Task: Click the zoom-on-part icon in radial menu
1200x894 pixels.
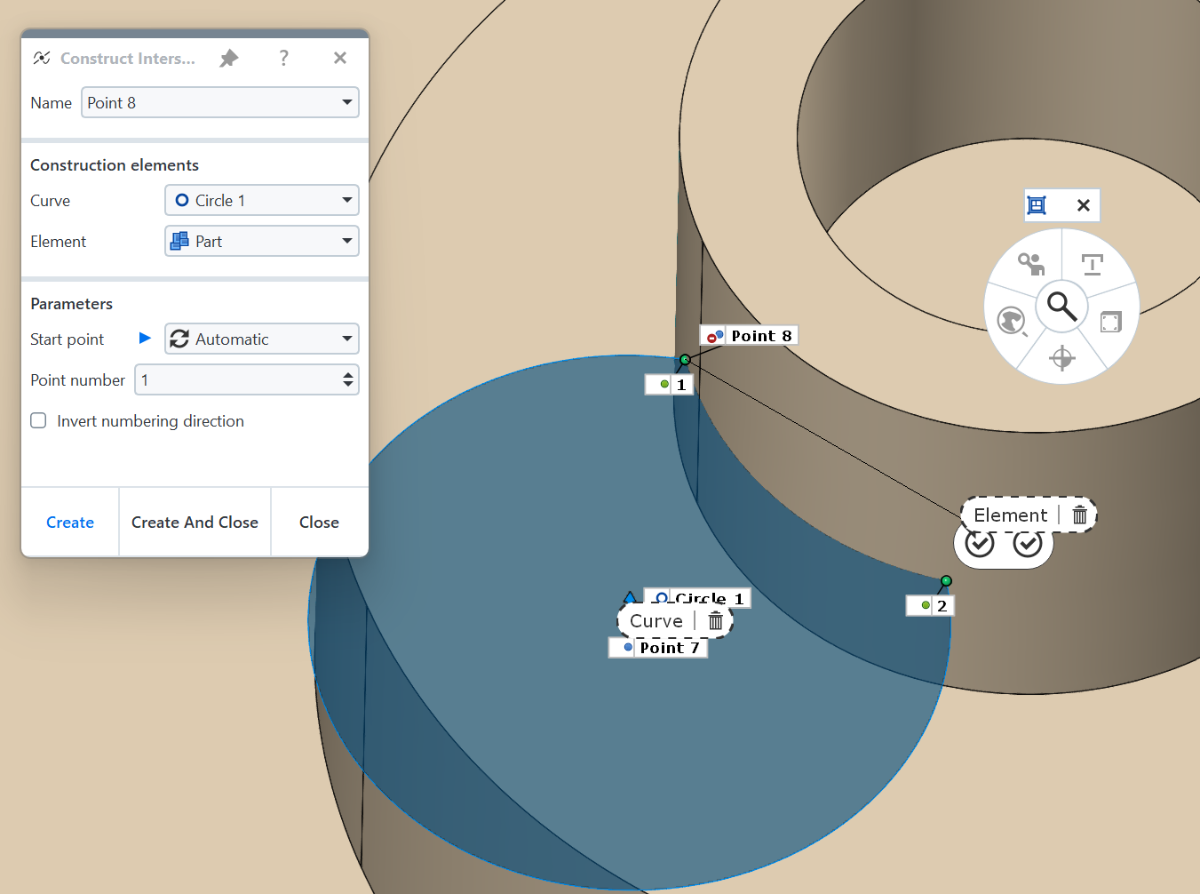Action: [x=1012, y=321]
